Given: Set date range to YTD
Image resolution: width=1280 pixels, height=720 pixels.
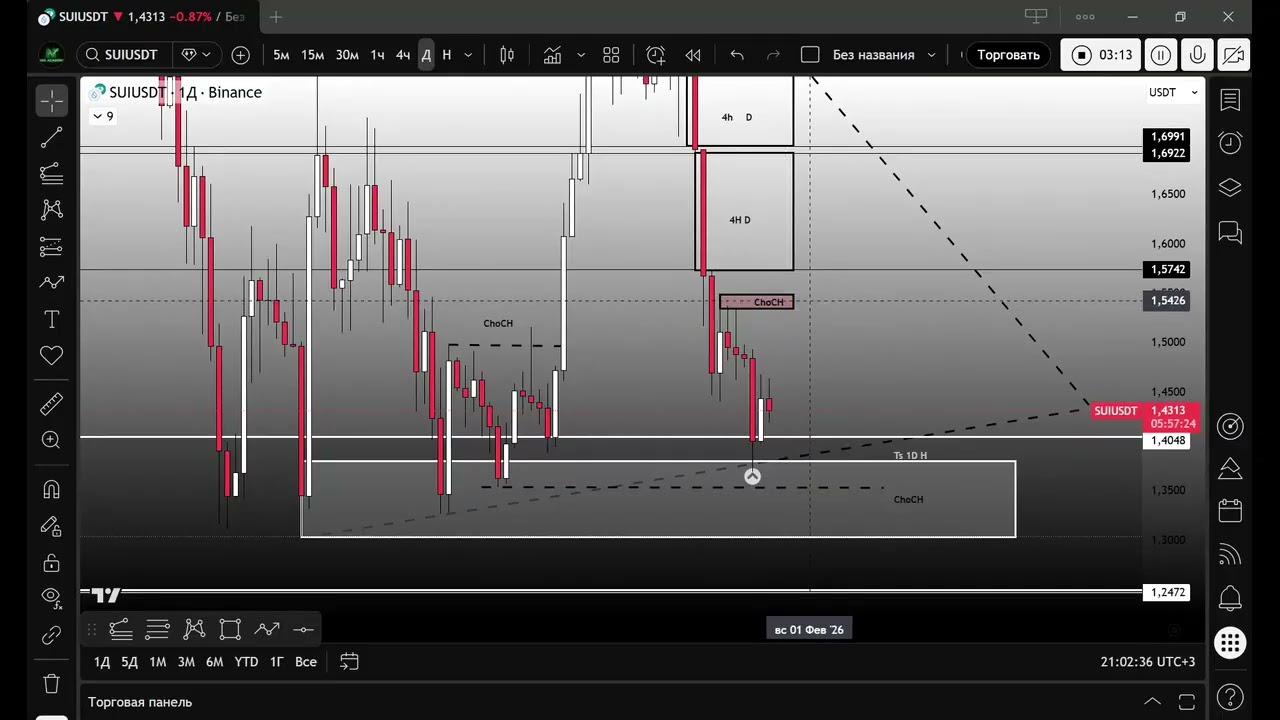Looking at the screenshot, I should click(x=246, y=661).
